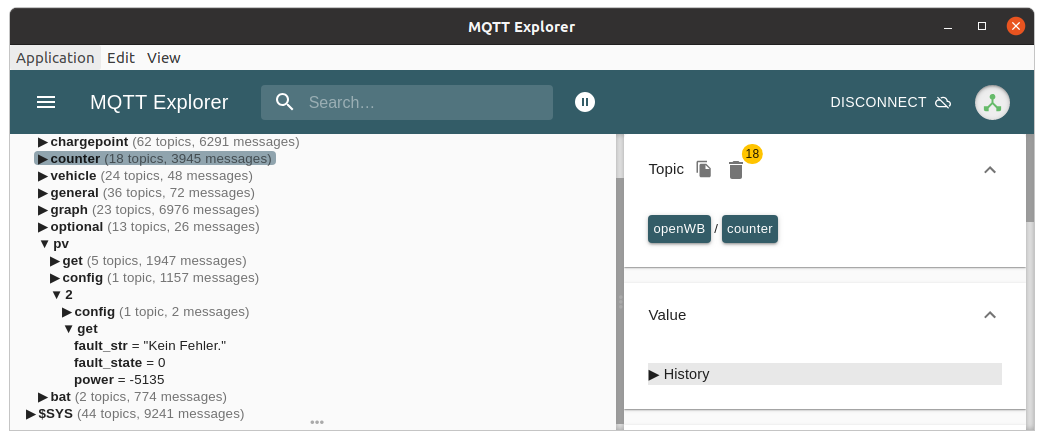Screen dimensions: 1044x440
Task: Click the Value section heading
Action: (667, 315)
